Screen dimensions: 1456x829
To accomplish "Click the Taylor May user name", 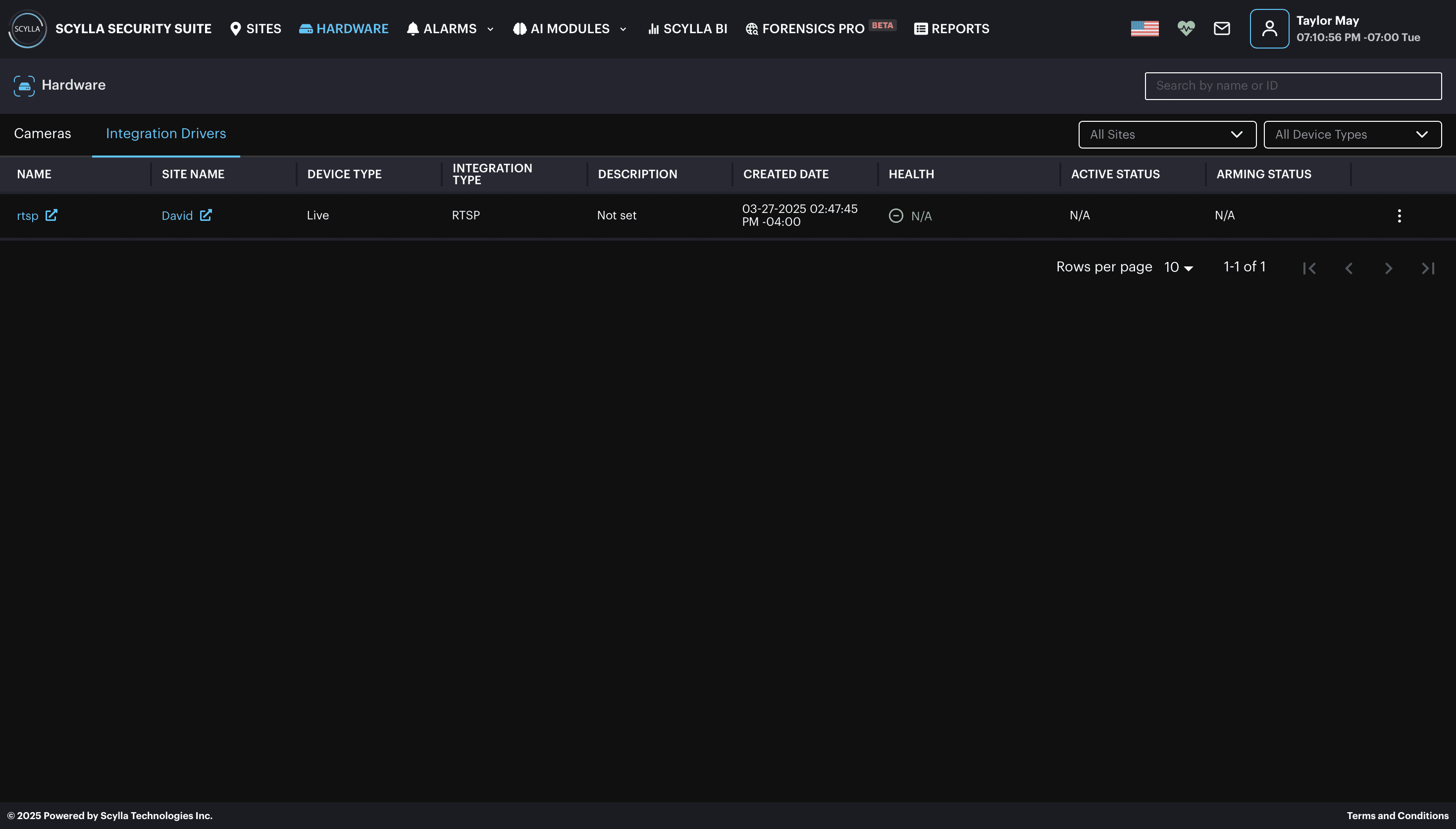I will point(1327,20).
